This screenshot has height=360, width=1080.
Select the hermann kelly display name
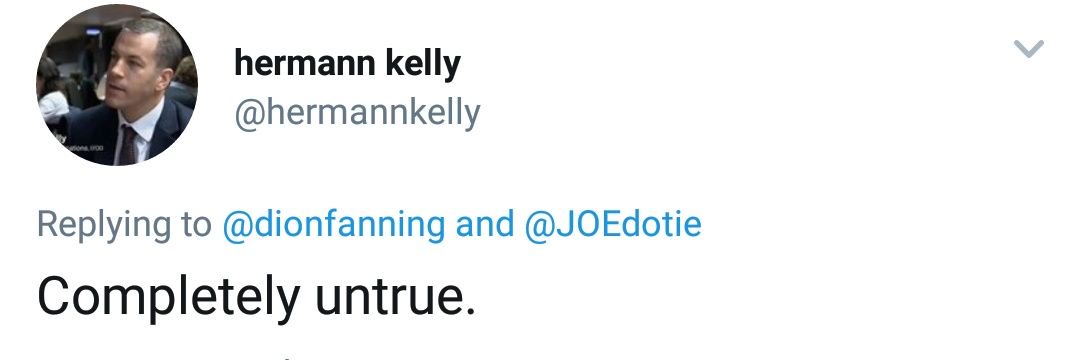point(348,63)
